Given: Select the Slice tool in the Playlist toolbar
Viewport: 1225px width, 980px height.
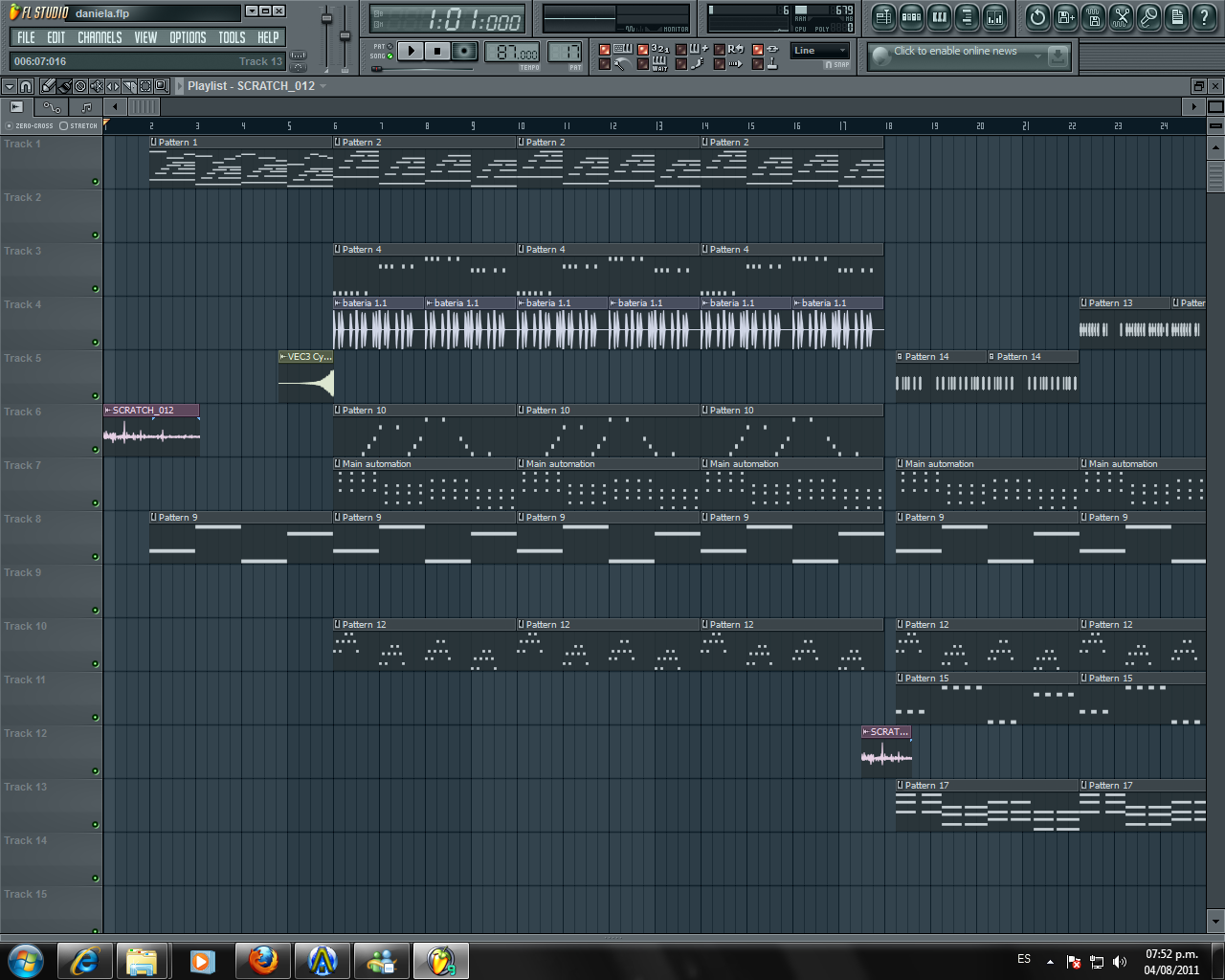Looking at the screenshot, I should (130, 86).
